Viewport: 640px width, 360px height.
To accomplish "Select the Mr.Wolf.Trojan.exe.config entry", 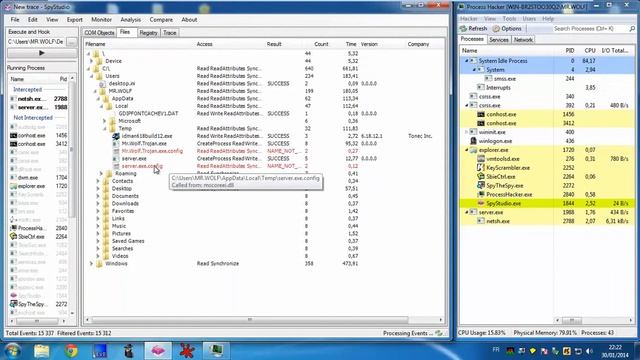I will (x=152, y=151).
